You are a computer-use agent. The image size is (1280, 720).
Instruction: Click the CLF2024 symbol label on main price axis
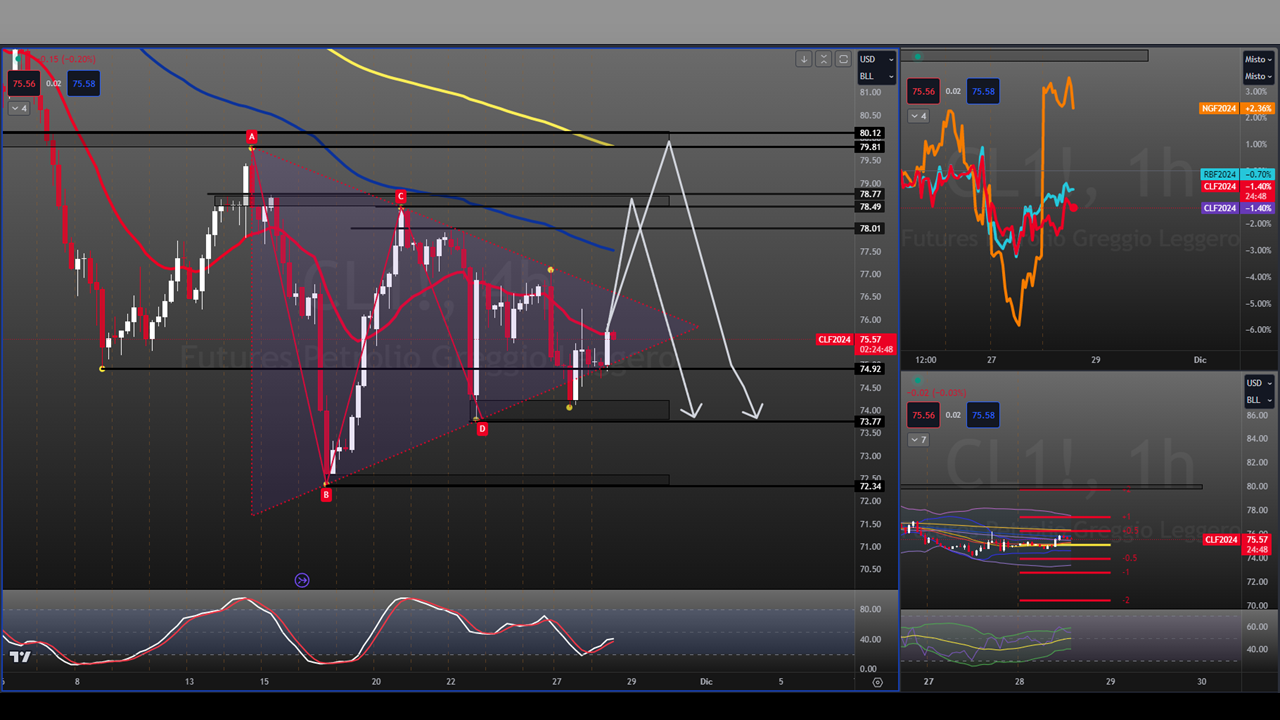click(x=835, y=340)
